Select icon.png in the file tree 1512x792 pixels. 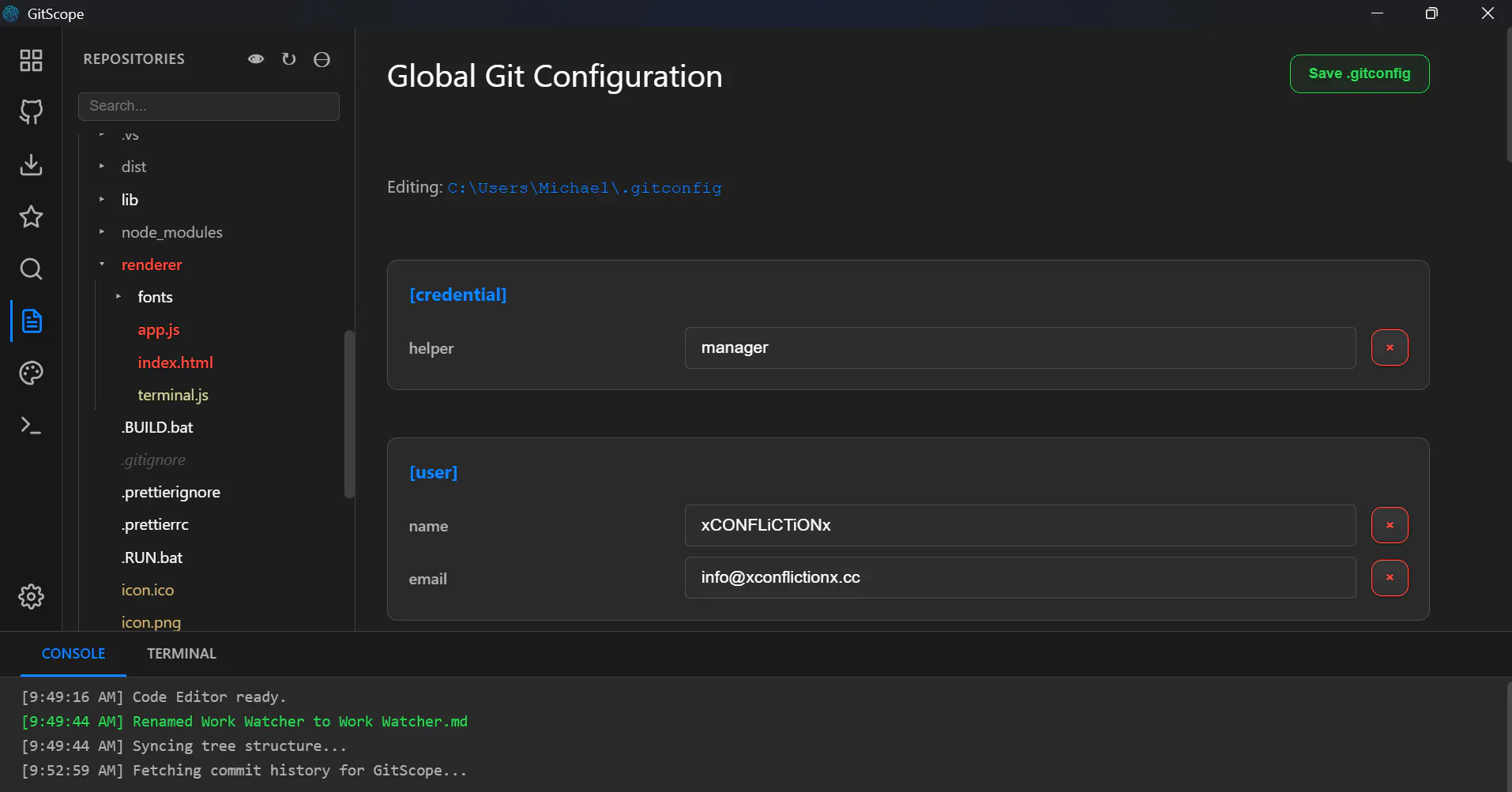151,622
